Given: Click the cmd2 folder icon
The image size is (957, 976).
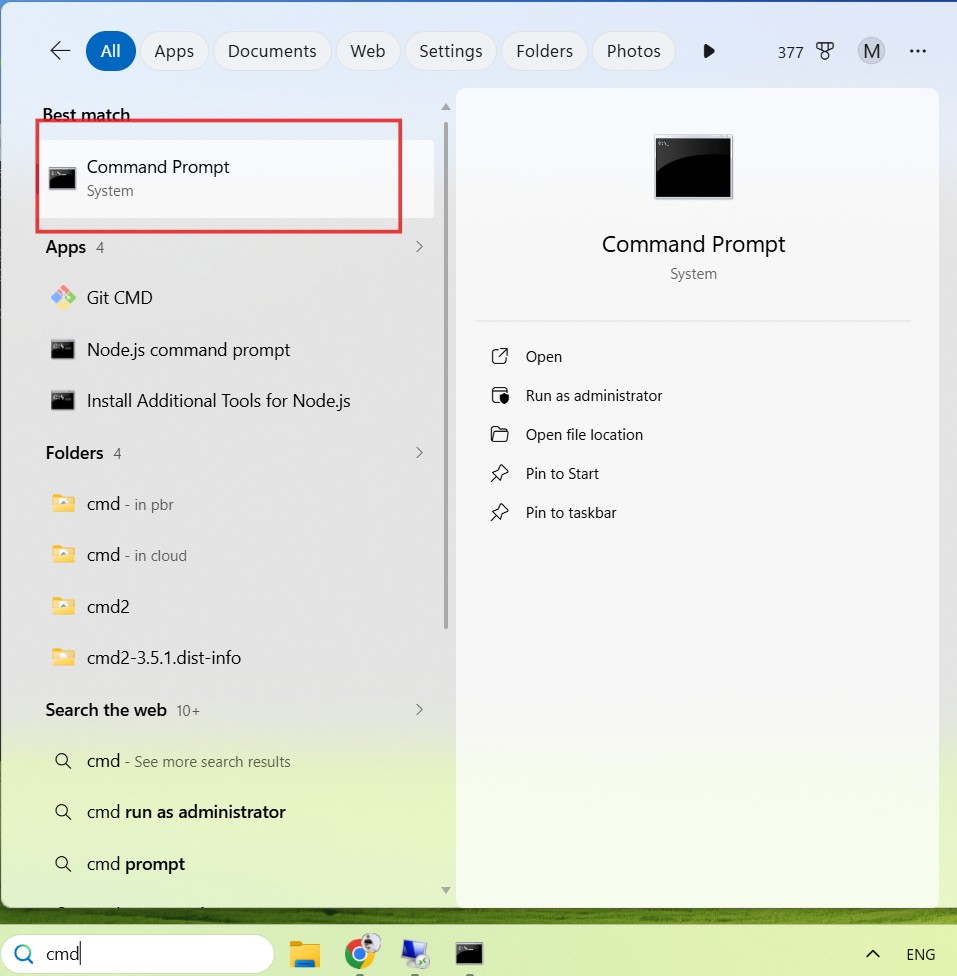Looking at the screenshot, I should click(63, 605).
